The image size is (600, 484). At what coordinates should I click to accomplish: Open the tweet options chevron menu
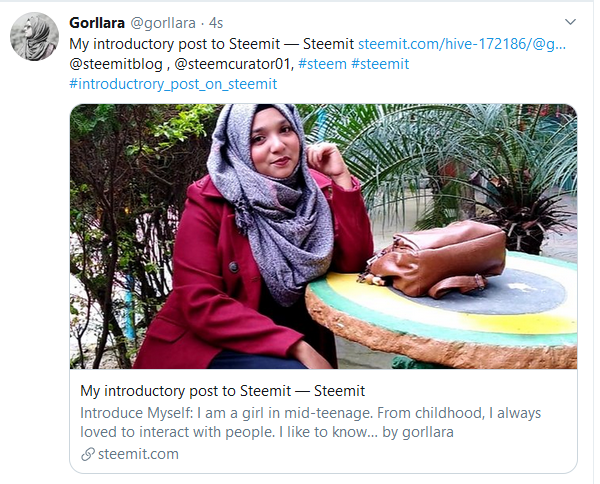click(x=570, y=22)
